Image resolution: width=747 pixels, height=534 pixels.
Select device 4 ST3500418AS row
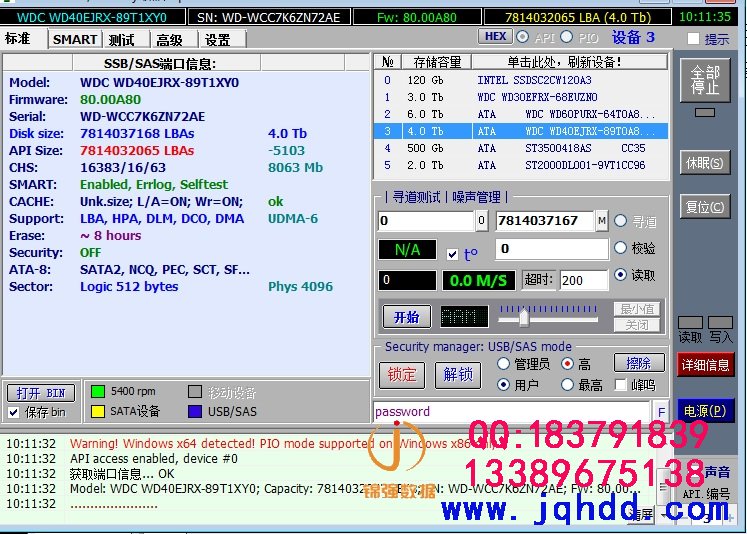(521, 148)
